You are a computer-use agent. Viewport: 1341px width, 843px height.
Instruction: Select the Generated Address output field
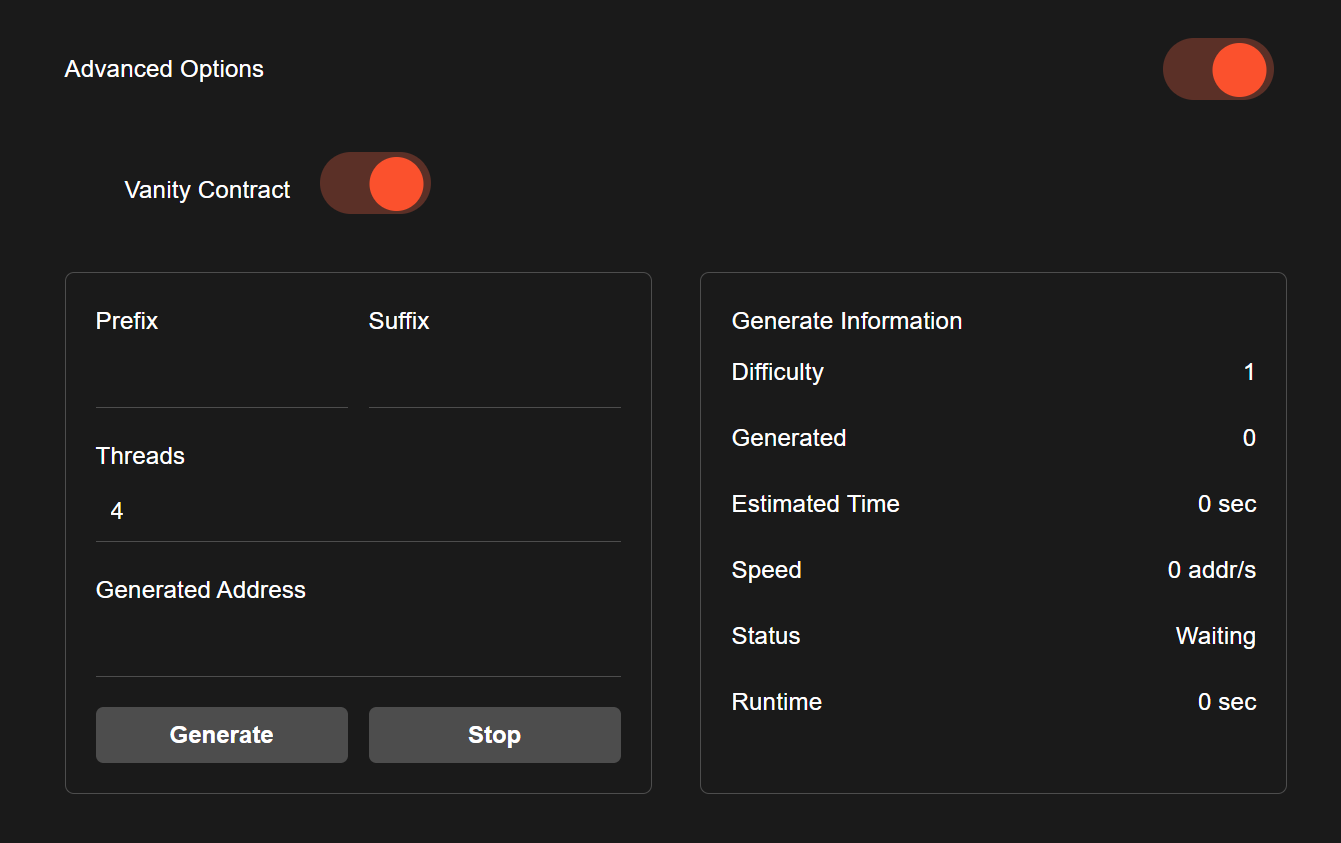click(x=358, y=647)
